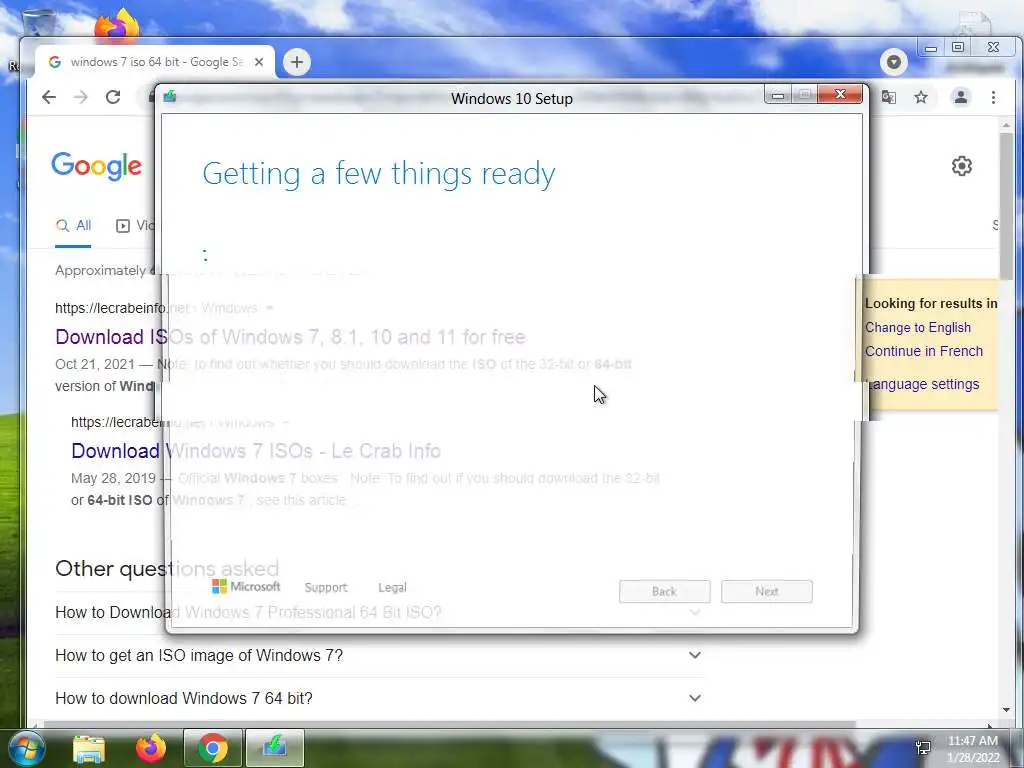1024x768 pixels.
Task: Open Google search settings gear
Action: tap(961, 166)
